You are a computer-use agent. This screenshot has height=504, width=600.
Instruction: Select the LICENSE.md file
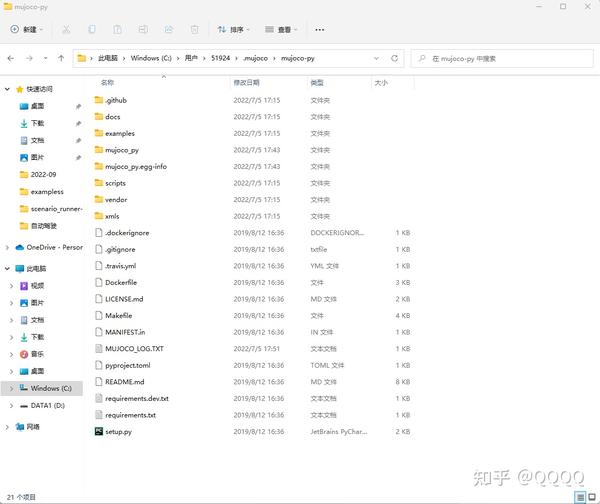124,299
